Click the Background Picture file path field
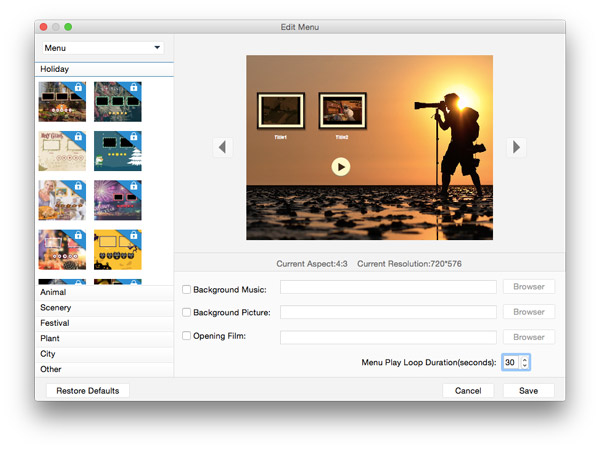The width and height of the screenshot is (600, 450). [388, 312]
